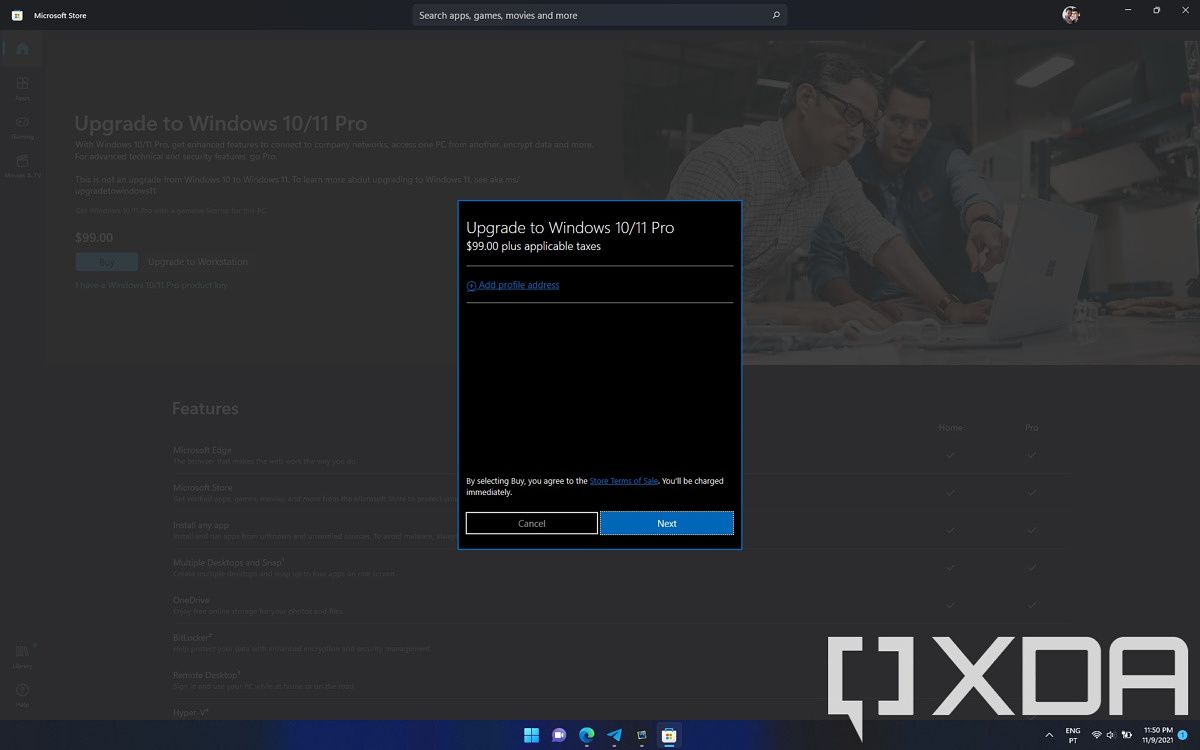This screenshot has height=750, width=1200.
Task: Cancel the Windows Pro purchase dialog
Action: [x=531, y=523]
